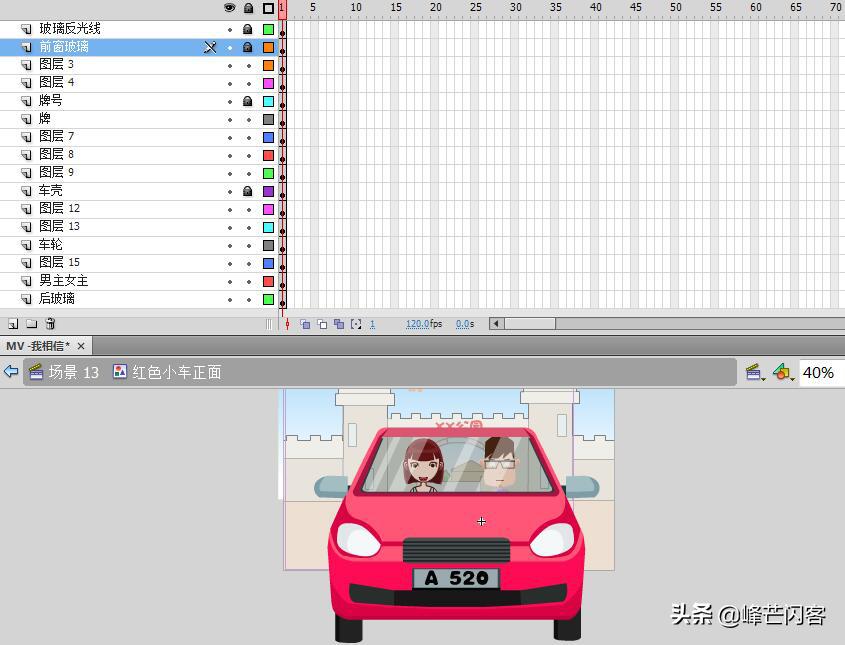The image size is (845, 645).
Task: Click Show All as Outlines square header
Action: pos(268,8)
